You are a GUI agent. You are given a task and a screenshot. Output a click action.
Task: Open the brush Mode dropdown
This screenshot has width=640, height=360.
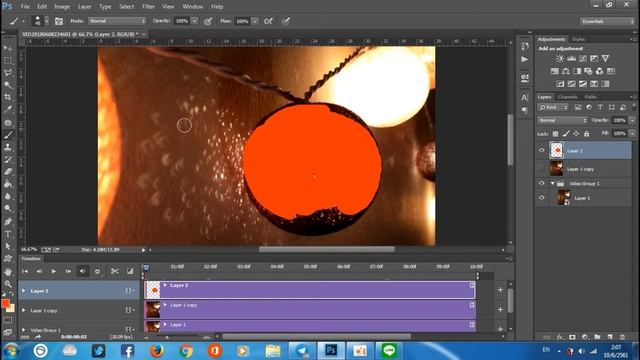tap(117, 21)
